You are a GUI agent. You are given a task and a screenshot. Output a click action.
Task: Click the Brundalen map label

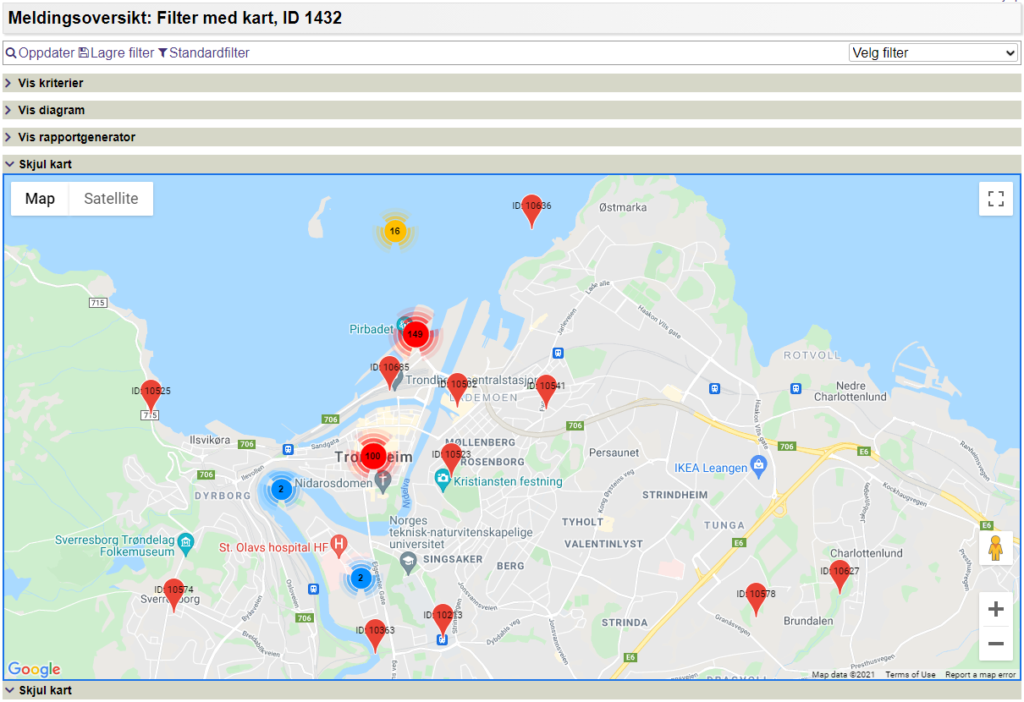[808, 621]
